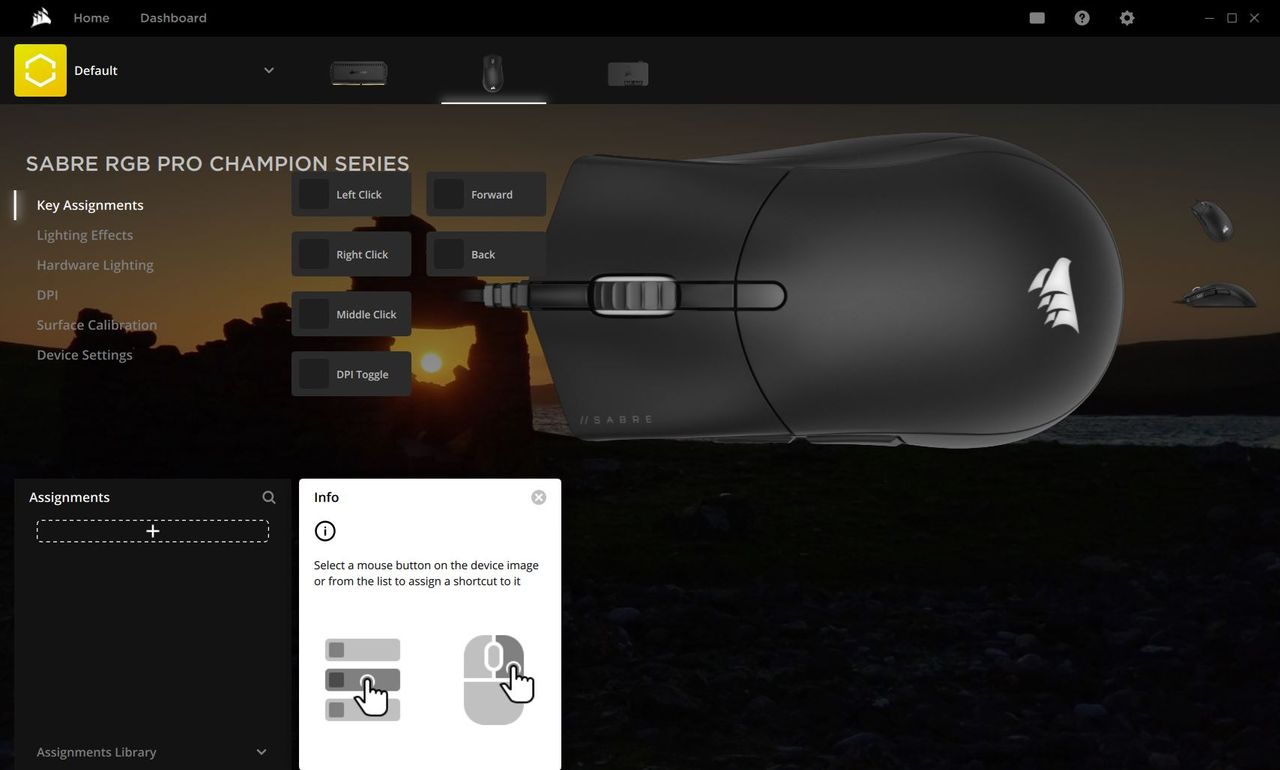Open the DPI section
Viewport: 1280px width, 770px height.
(47, 295)
